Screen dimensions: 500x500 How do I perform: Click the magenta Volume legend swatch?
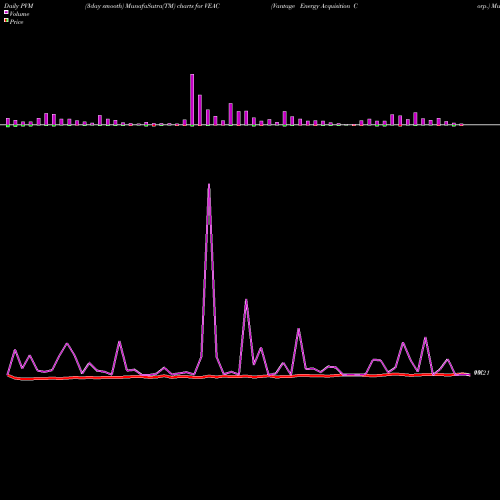tap(6, 12)
